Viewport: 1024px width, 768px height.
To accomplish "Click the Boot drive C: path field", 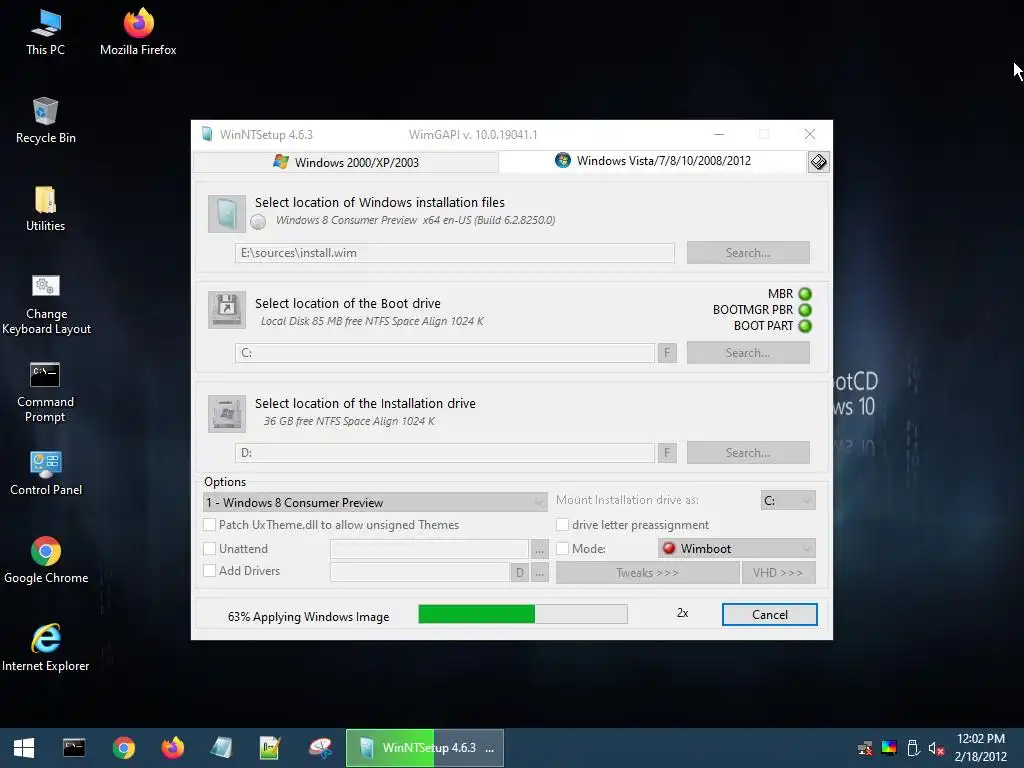I will point(445,353).
